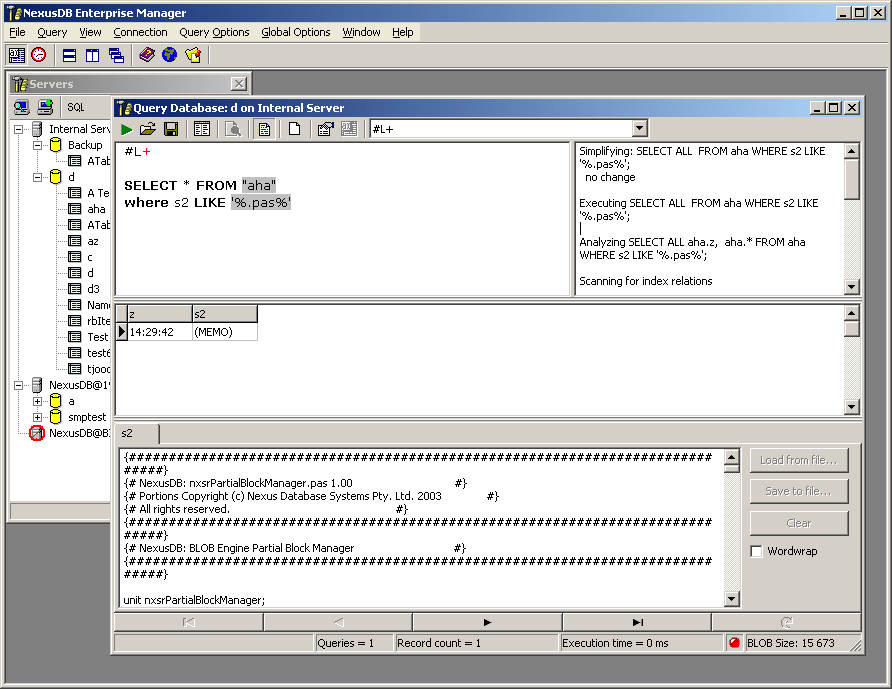Open the Global Options menu
Screen dimensions: 892x689
coord(295,32)
